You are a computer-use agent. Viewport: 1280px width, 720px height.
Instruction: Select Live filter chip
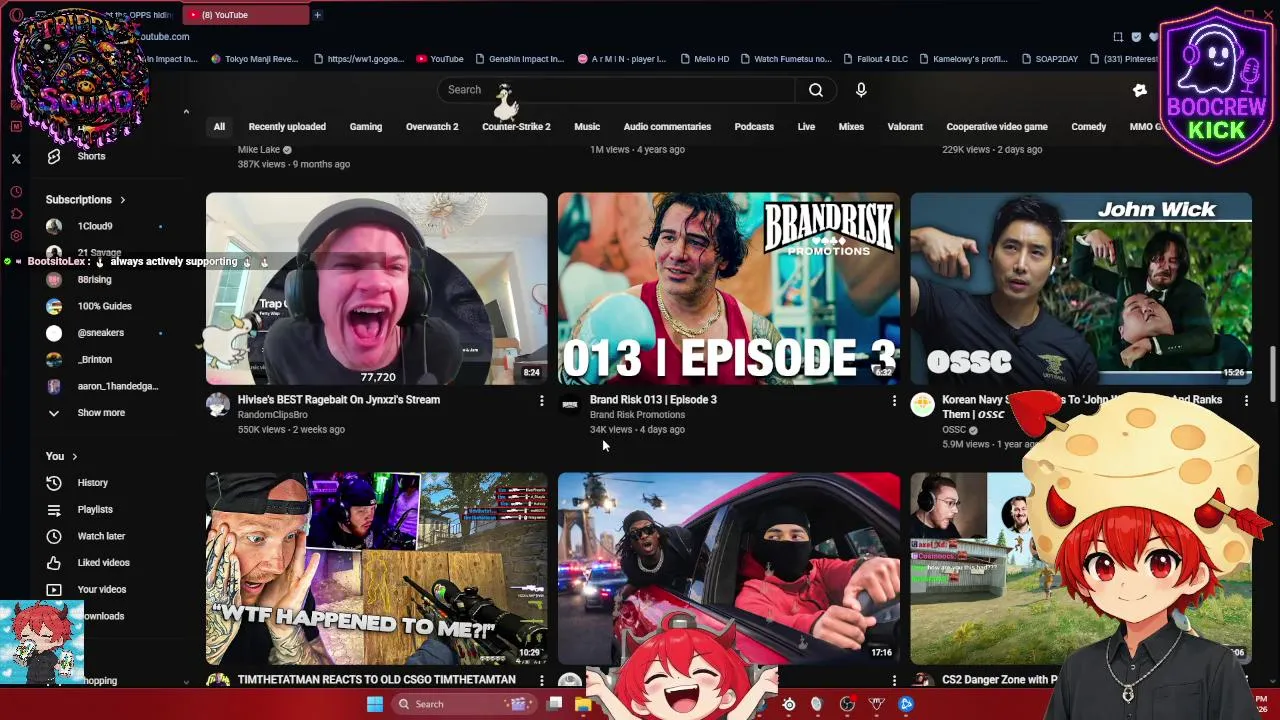806,127
